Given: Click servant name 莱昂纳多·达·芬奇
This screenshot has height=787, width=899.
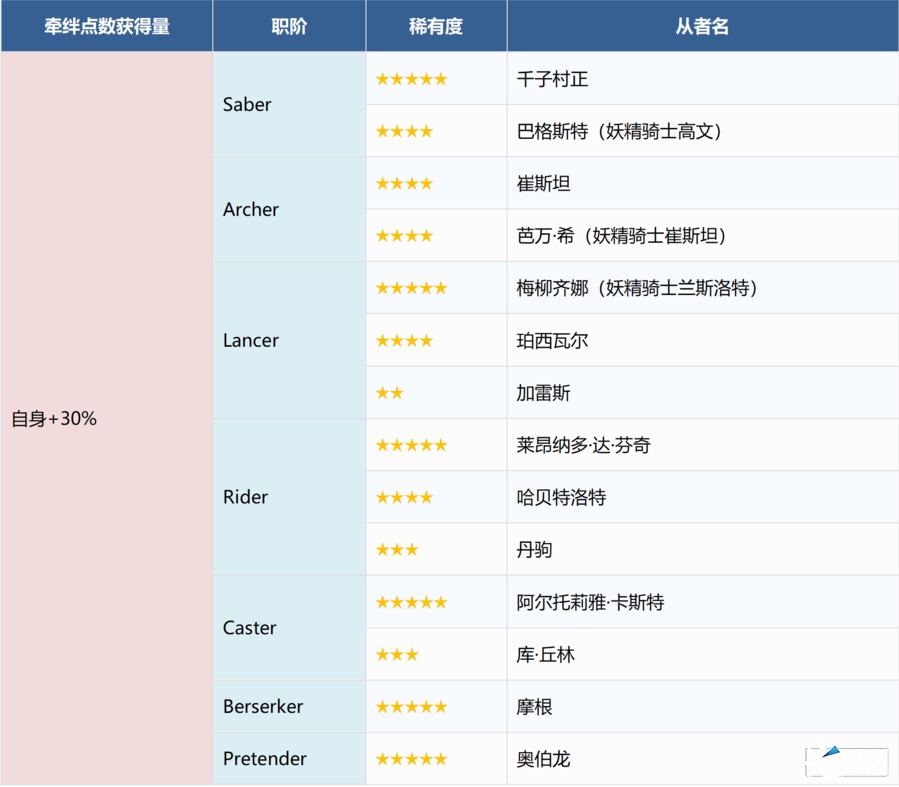Looking at the screenshot, I should coord(583,445).
